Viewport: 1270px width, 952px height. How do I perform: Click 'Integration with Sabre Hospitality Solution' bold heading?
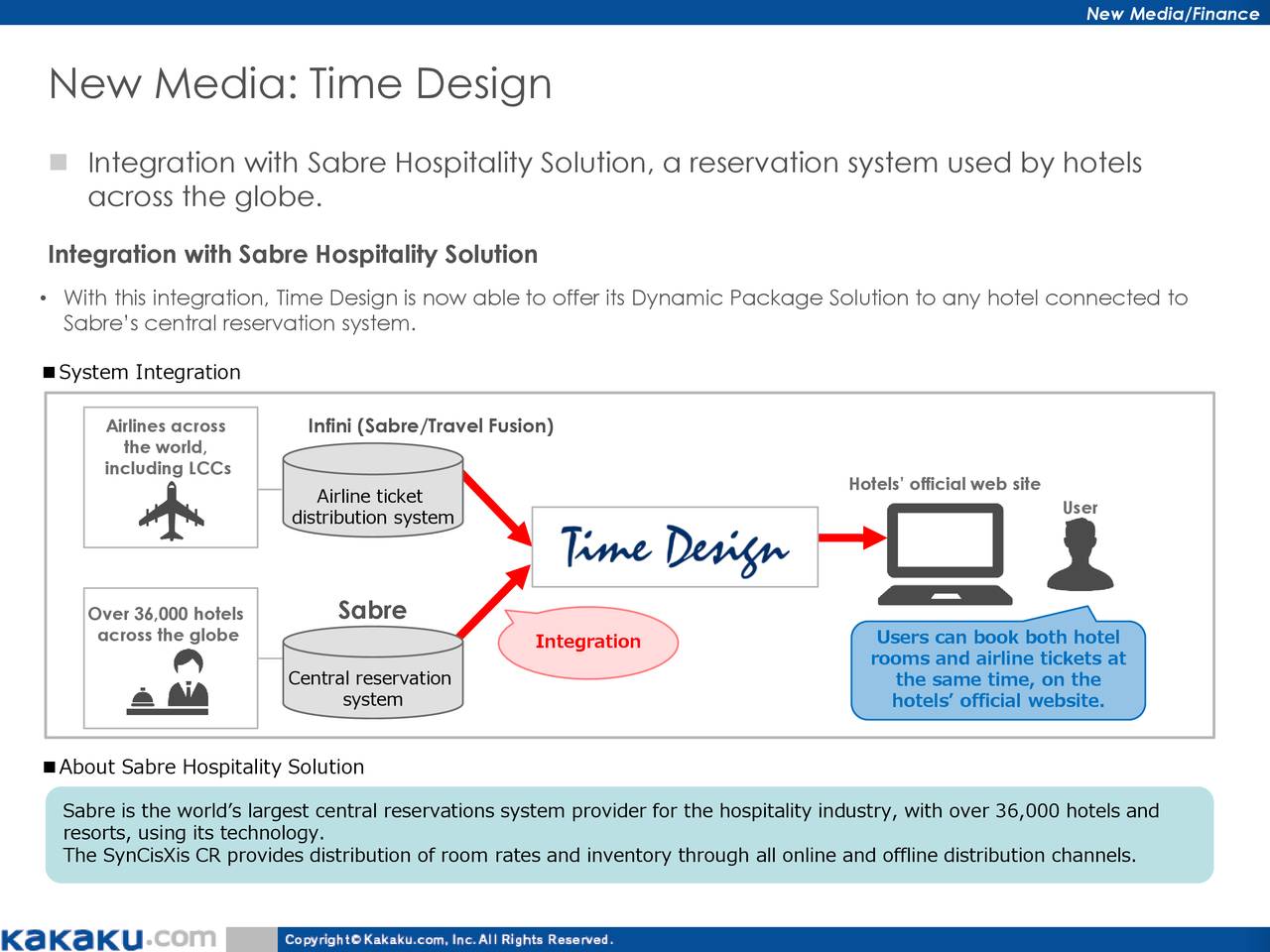tap(293, 255)
